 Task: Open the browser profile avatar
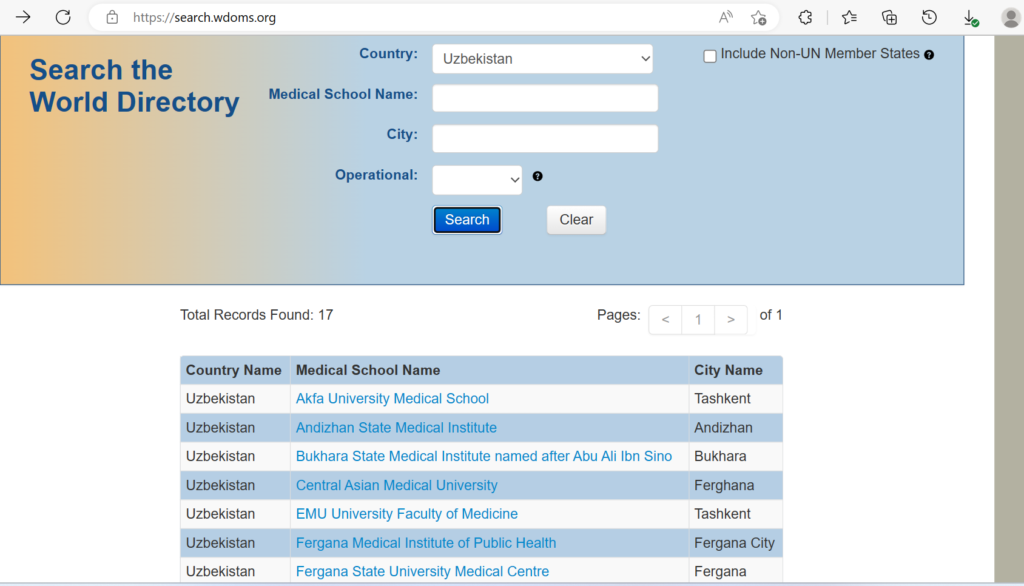(x=1010, y=18)
